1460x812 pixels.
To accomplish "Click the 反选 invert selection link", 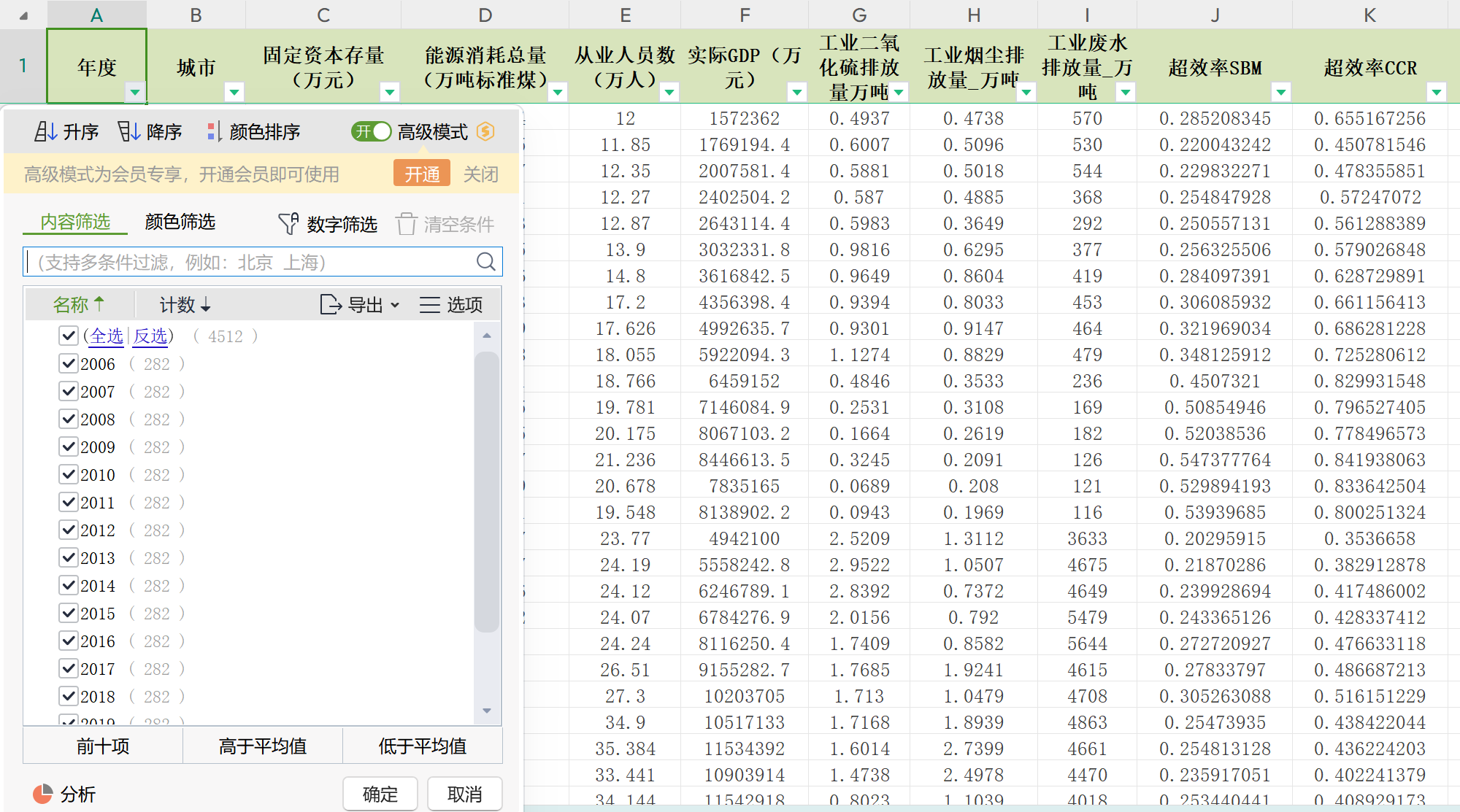I will 150,336.
